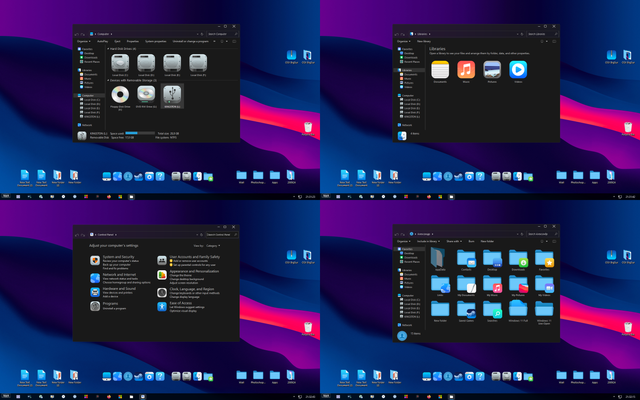Open the Include in library dropdown
Viewport: 640px width, 400px height.
click(x=428, y=241)
